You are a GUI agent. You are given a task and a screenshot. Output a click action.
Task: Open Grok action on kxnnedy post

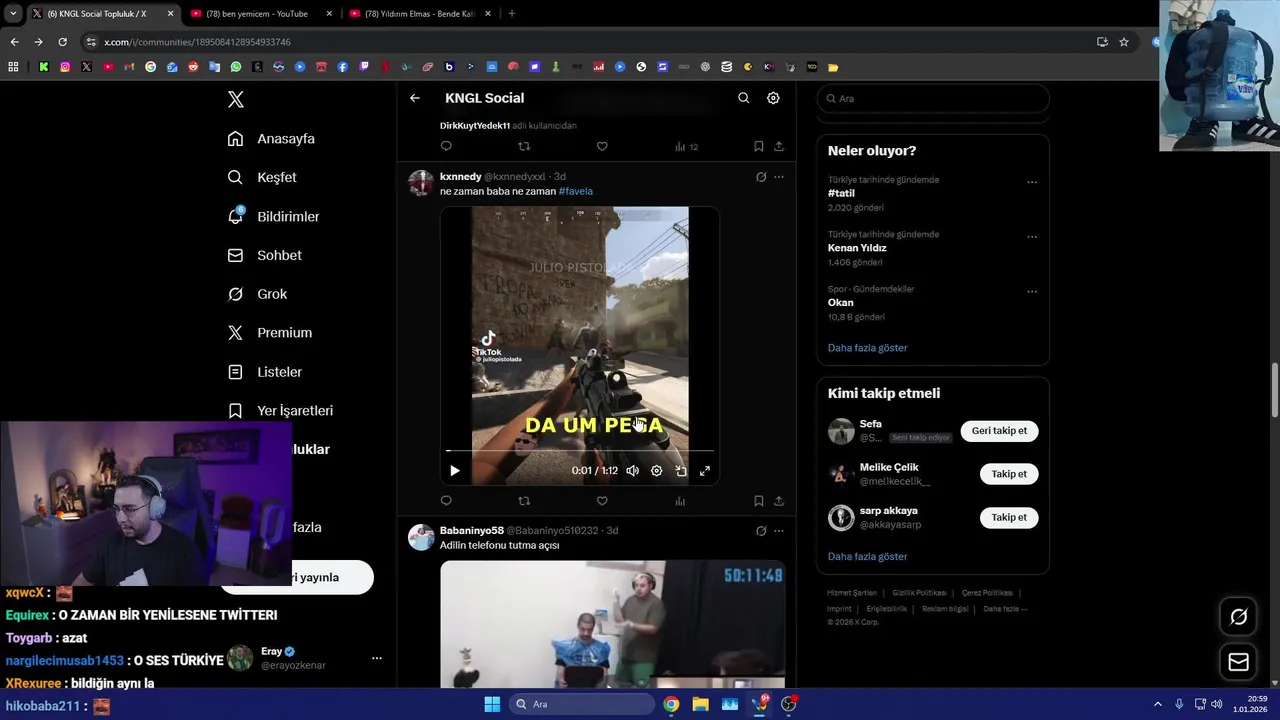[761, 177]
